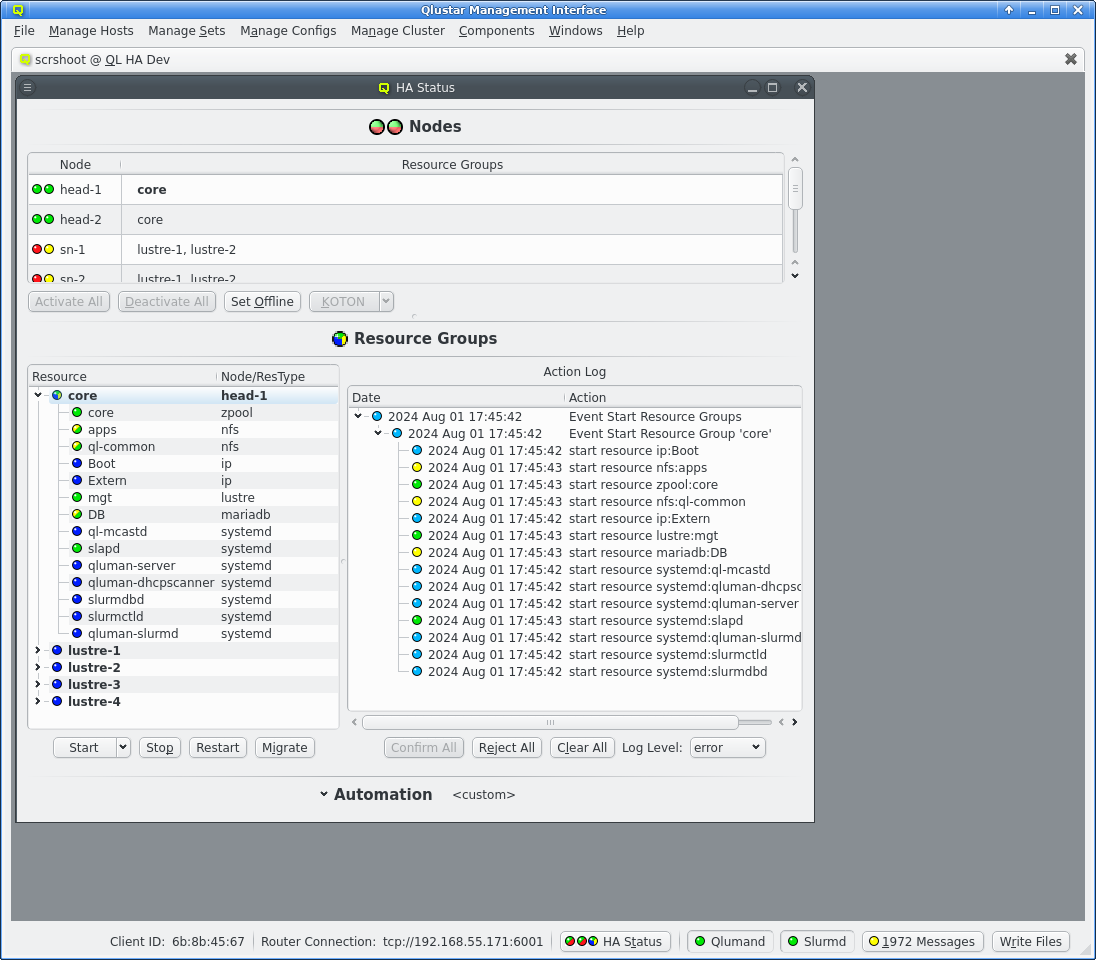Collapse the Automation section
Image resolution: width=1096 pixels, height=960 pixels.
pos(324,794)
